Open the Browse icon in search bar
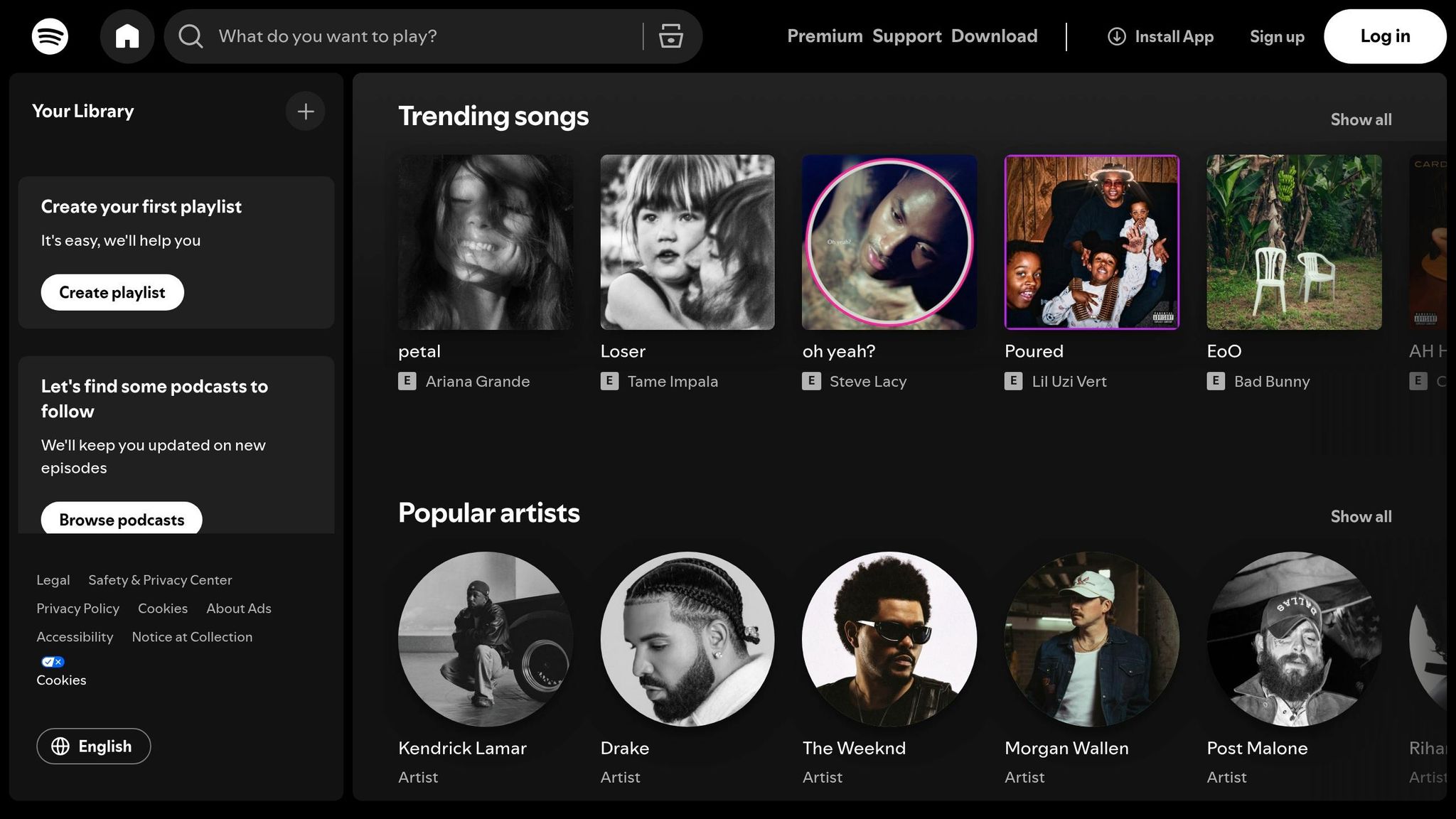1456x819 pixels. [670, 36]
